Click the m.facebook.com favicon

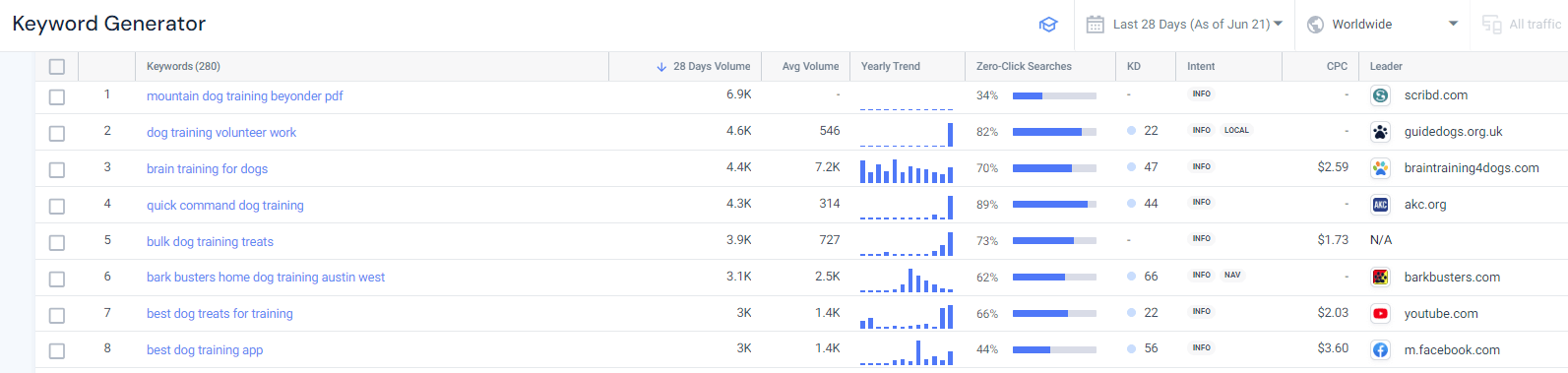point(1380,350)
